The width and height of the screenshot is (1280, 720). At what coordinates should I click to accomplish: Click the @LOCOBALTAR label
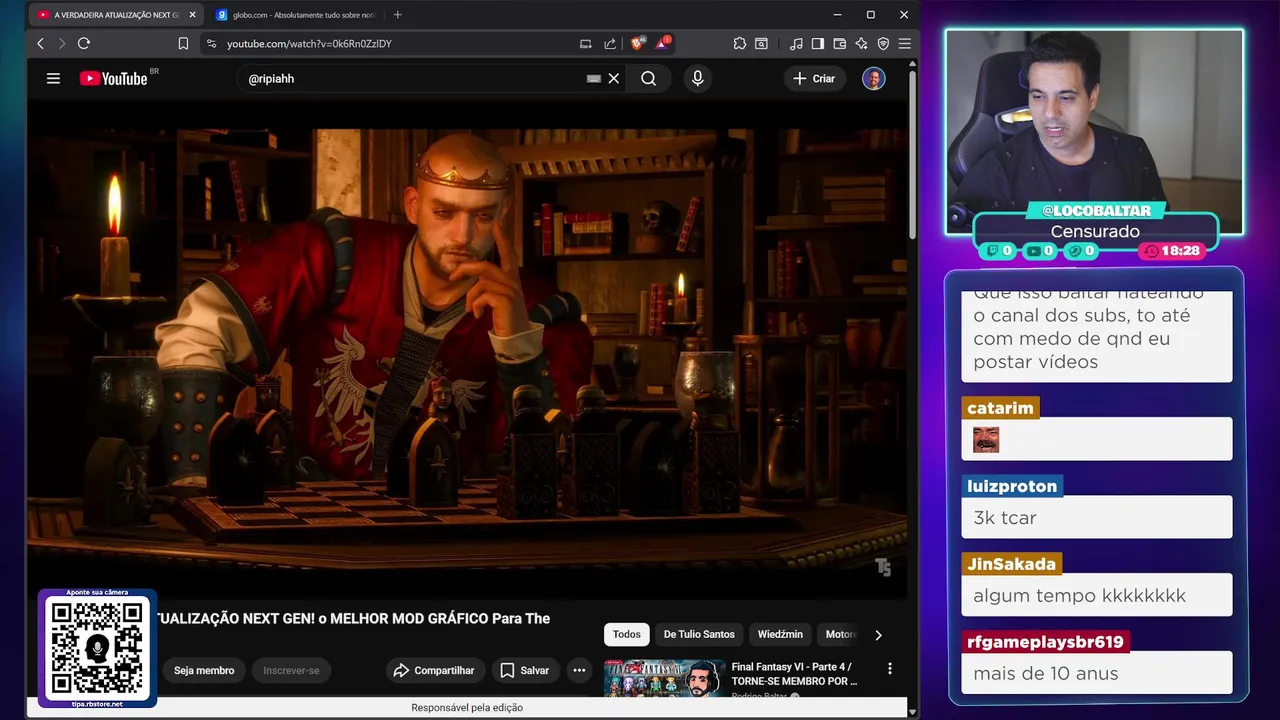1095,210
